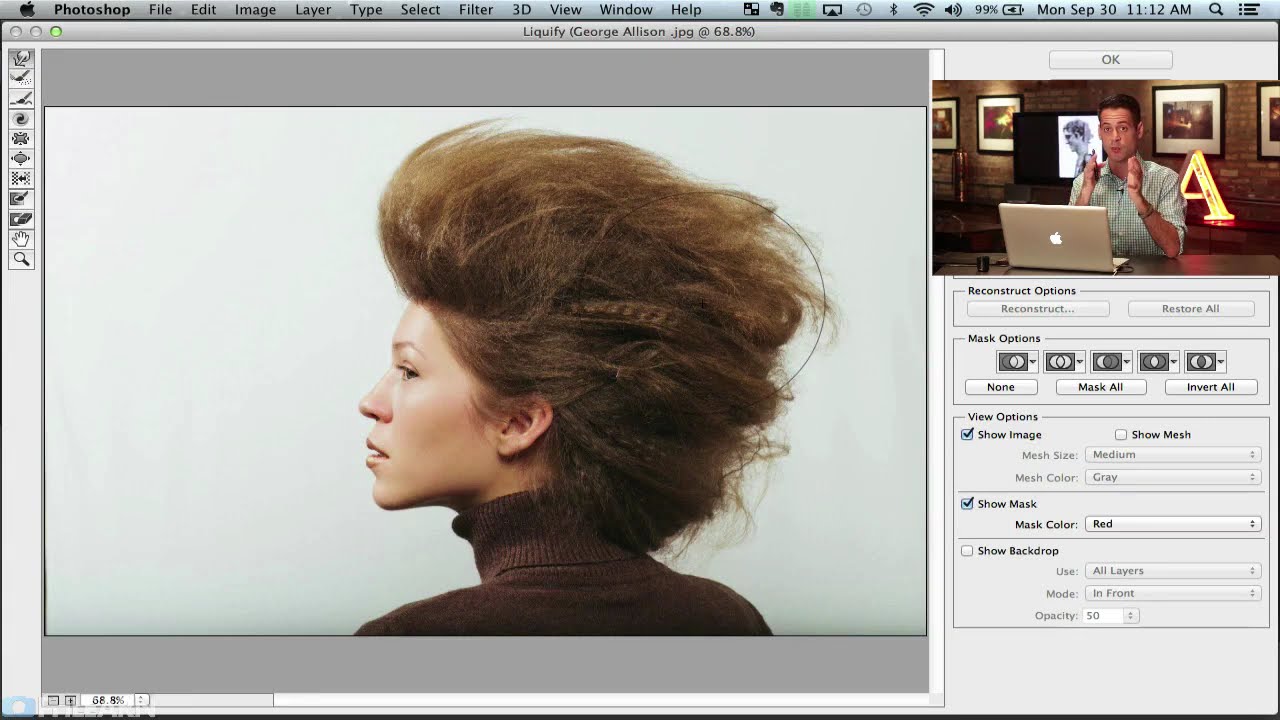Click the Bluetooth menu bar icon
This screenshot has height=720, width=1280.
click(894, 10)
